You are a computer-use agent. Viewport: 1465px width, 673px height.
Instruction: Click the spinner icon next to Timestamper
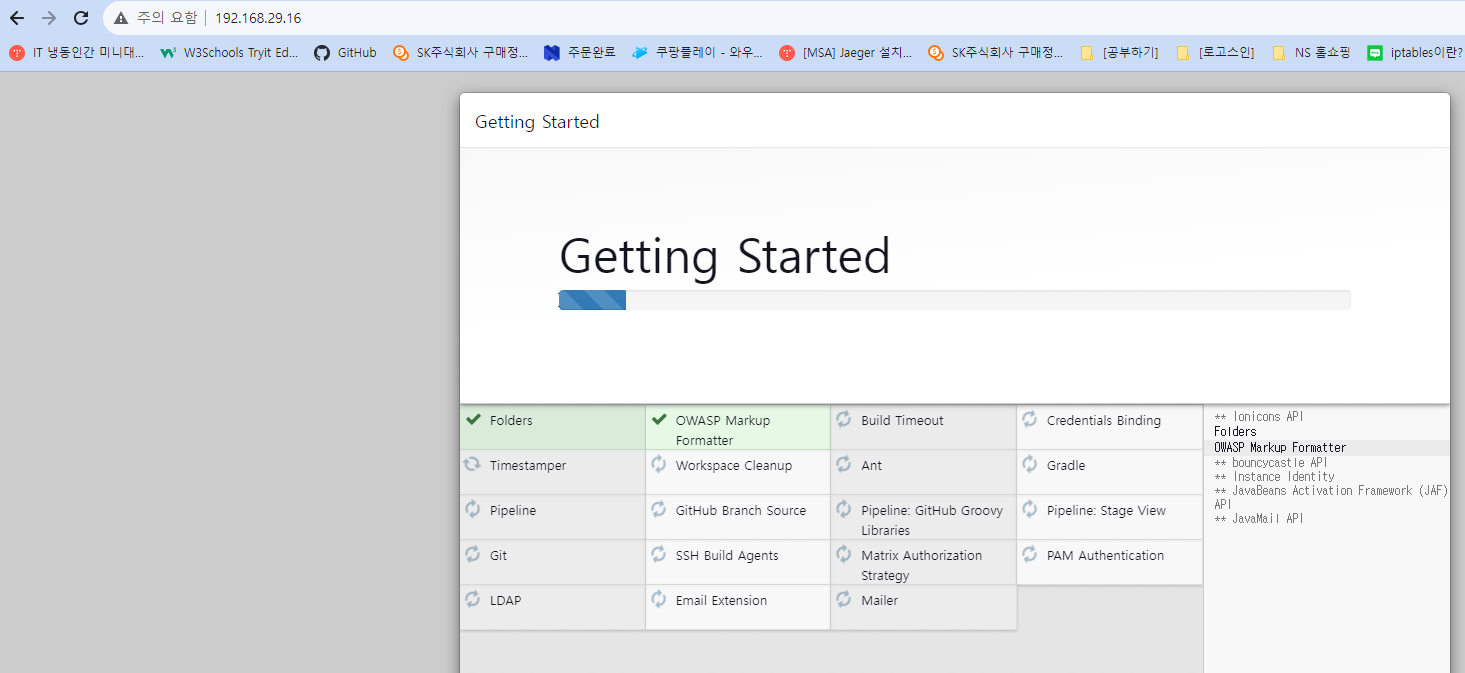[472, 464]
